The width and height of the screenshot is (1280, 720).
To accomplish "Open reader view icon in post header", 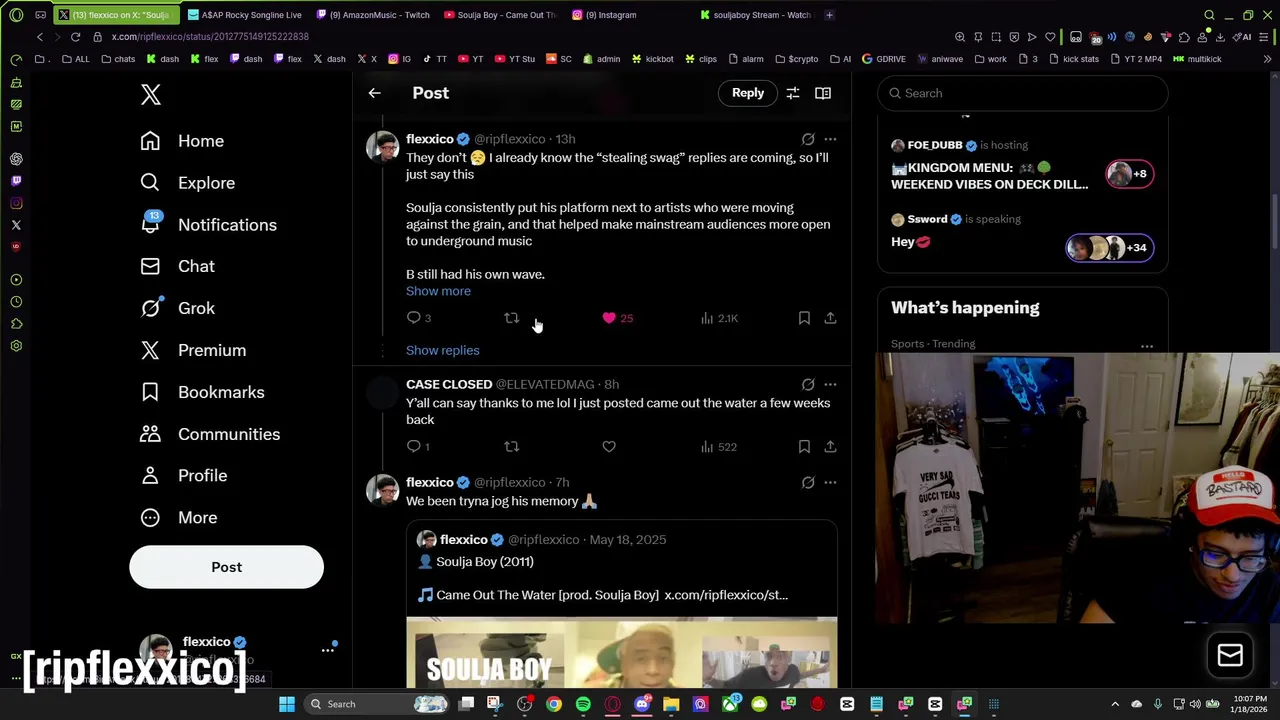I will 823,93.
